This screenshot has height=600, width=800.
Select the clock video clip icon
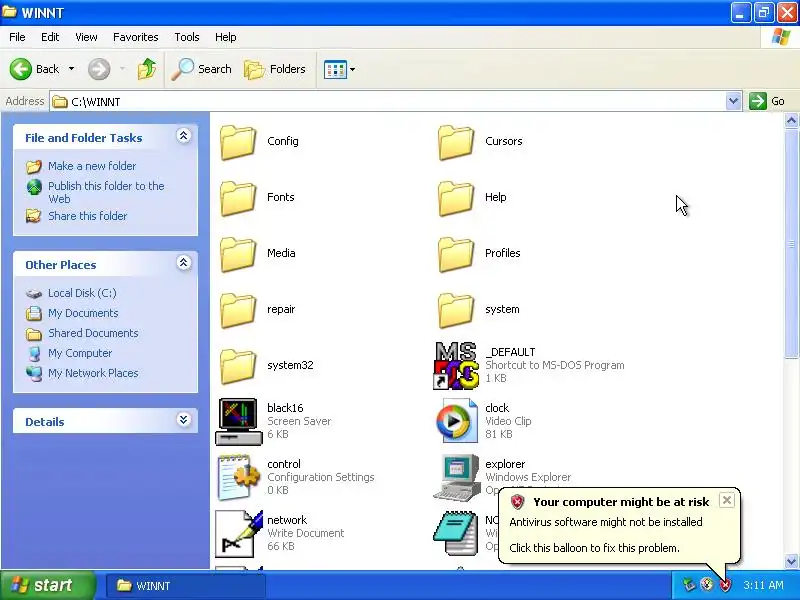[457, 421]
